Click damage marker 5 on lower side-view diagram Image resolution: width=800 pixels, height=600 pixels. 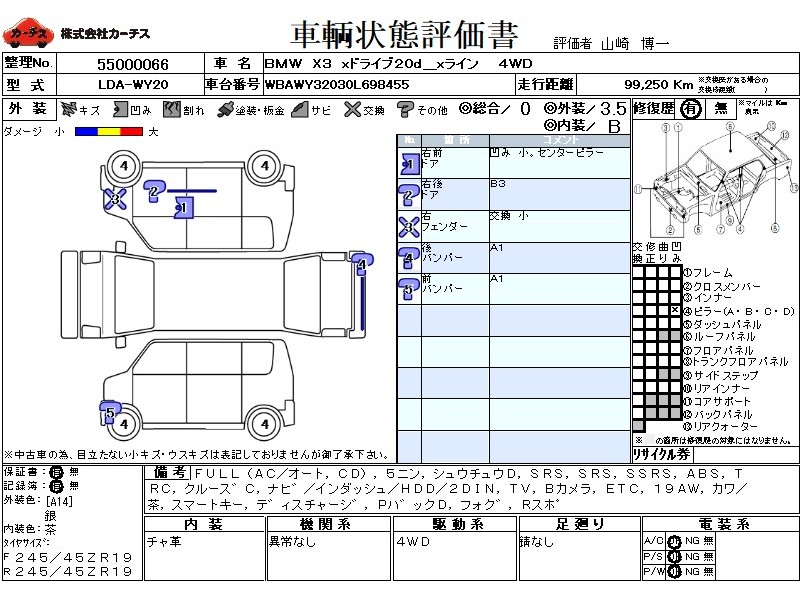coord(109,410)
